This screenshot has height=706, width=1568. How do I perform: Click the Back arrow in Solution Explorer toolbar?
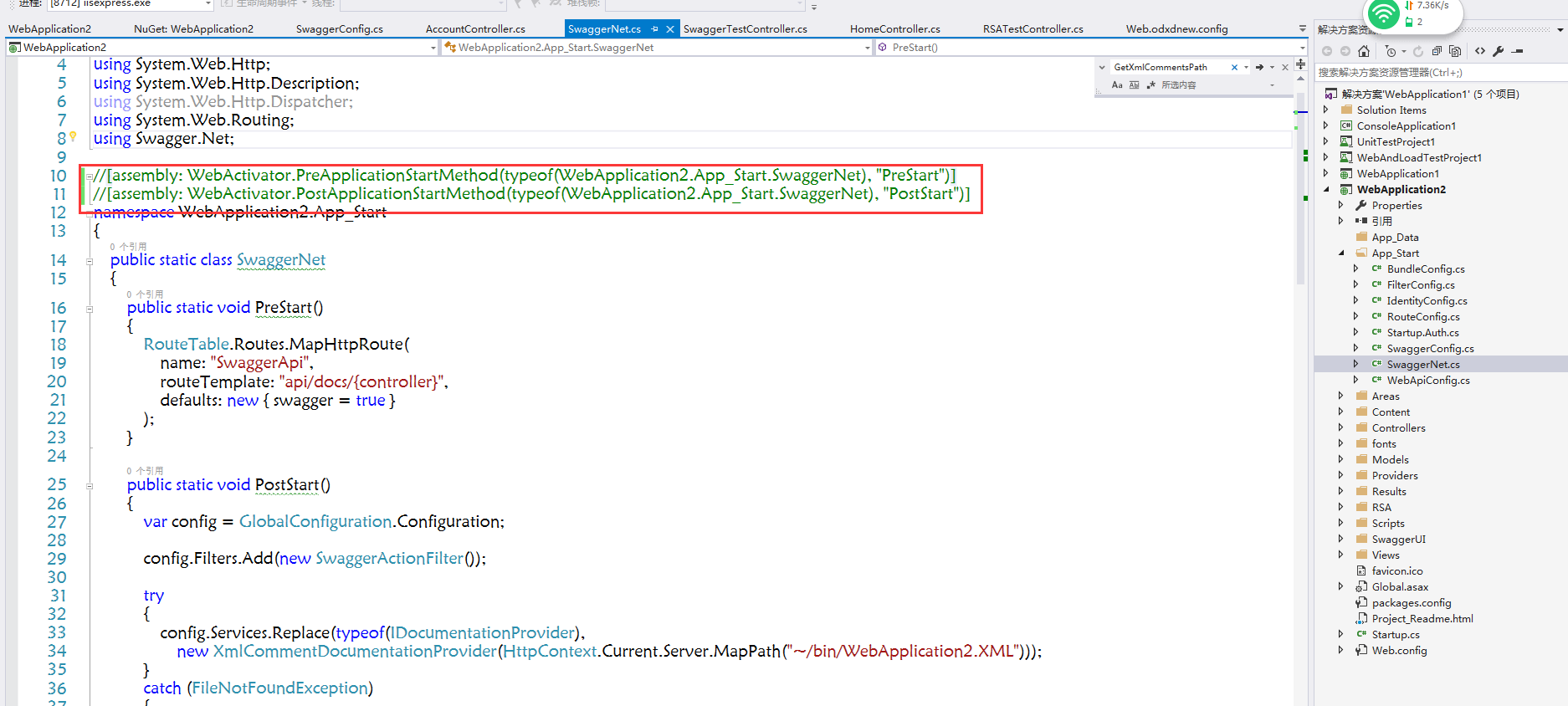pos(1327,51)
